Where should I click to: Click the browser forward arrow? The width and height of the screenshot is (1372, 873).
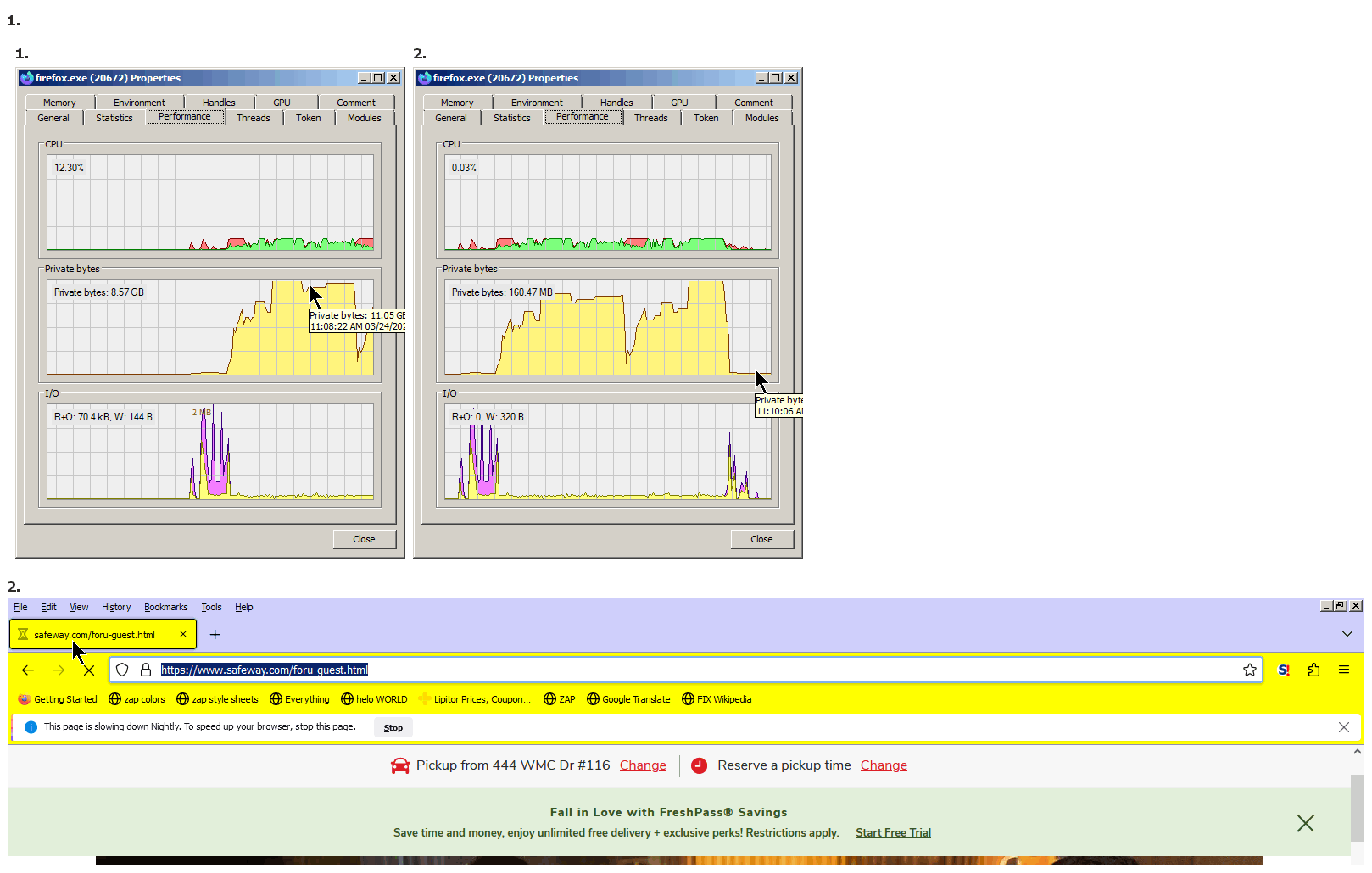click(x=59, y=670)
